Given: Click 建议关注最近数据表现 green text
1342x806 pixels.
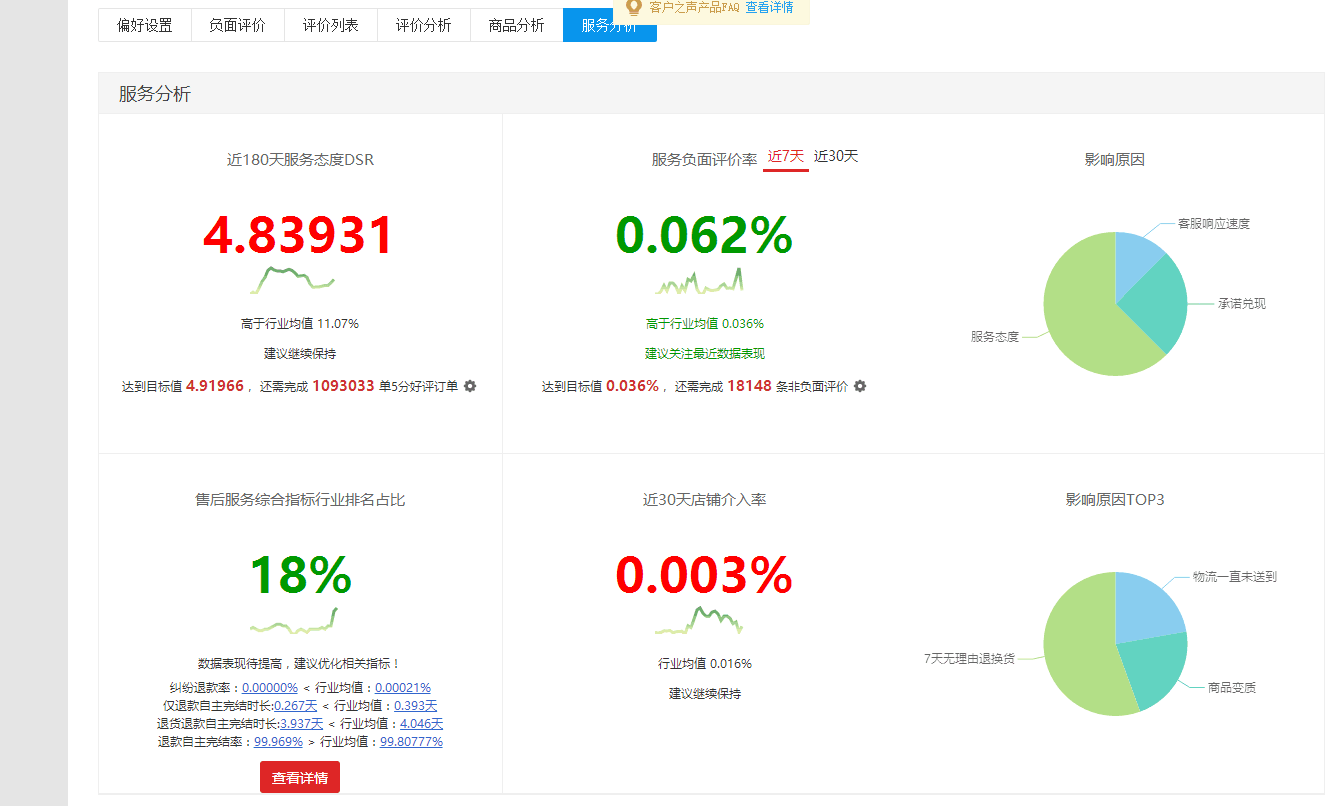Looking at the screenshot, I should tap(705, 353).
